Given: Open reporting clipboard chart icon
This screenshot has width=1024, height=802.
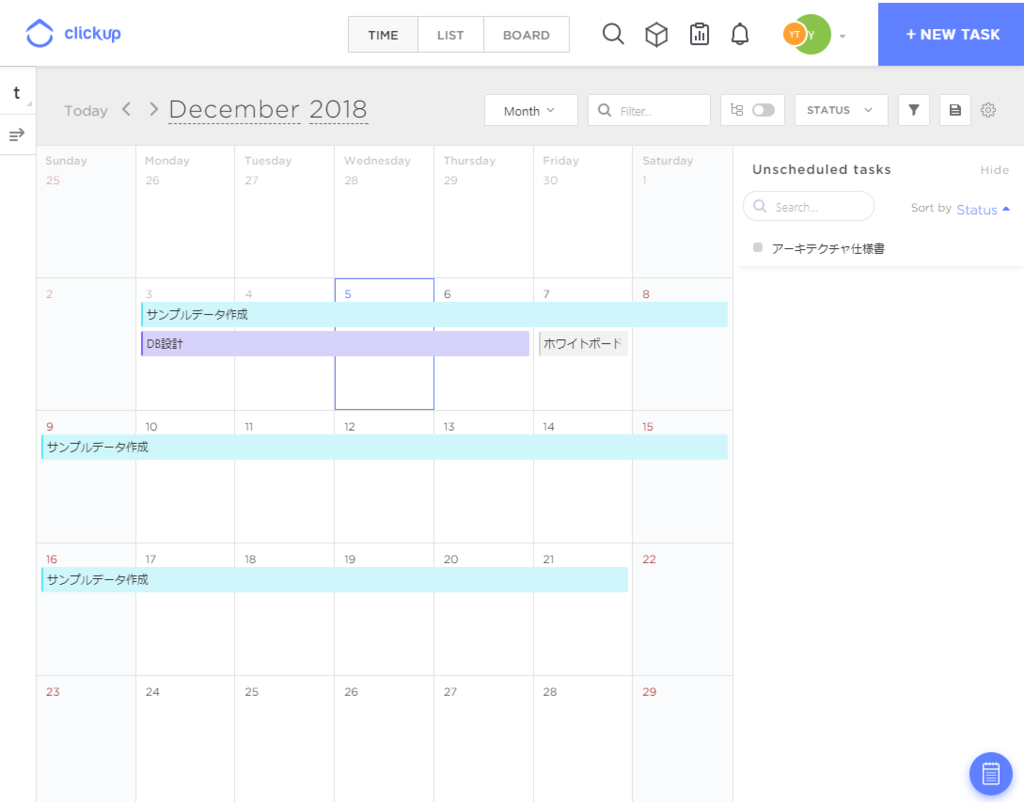Looking at the screenshot, I should [699, 34].
